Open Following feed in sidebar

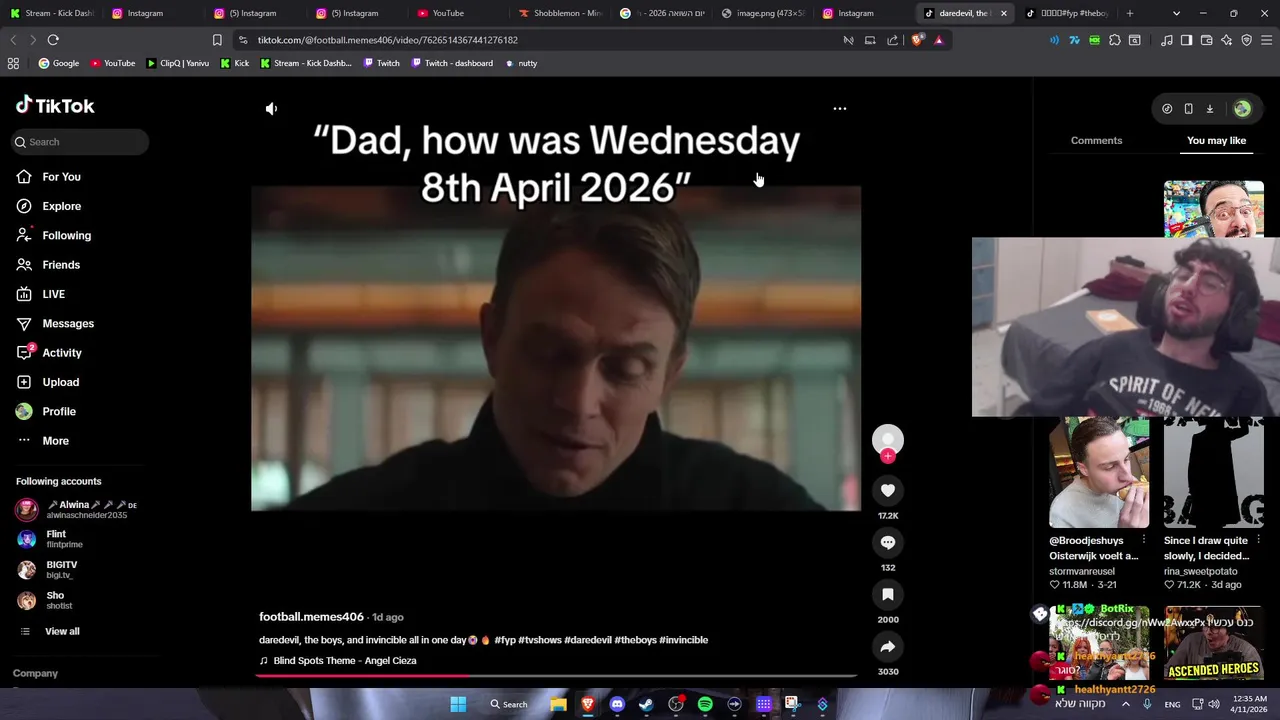point(66,235)
